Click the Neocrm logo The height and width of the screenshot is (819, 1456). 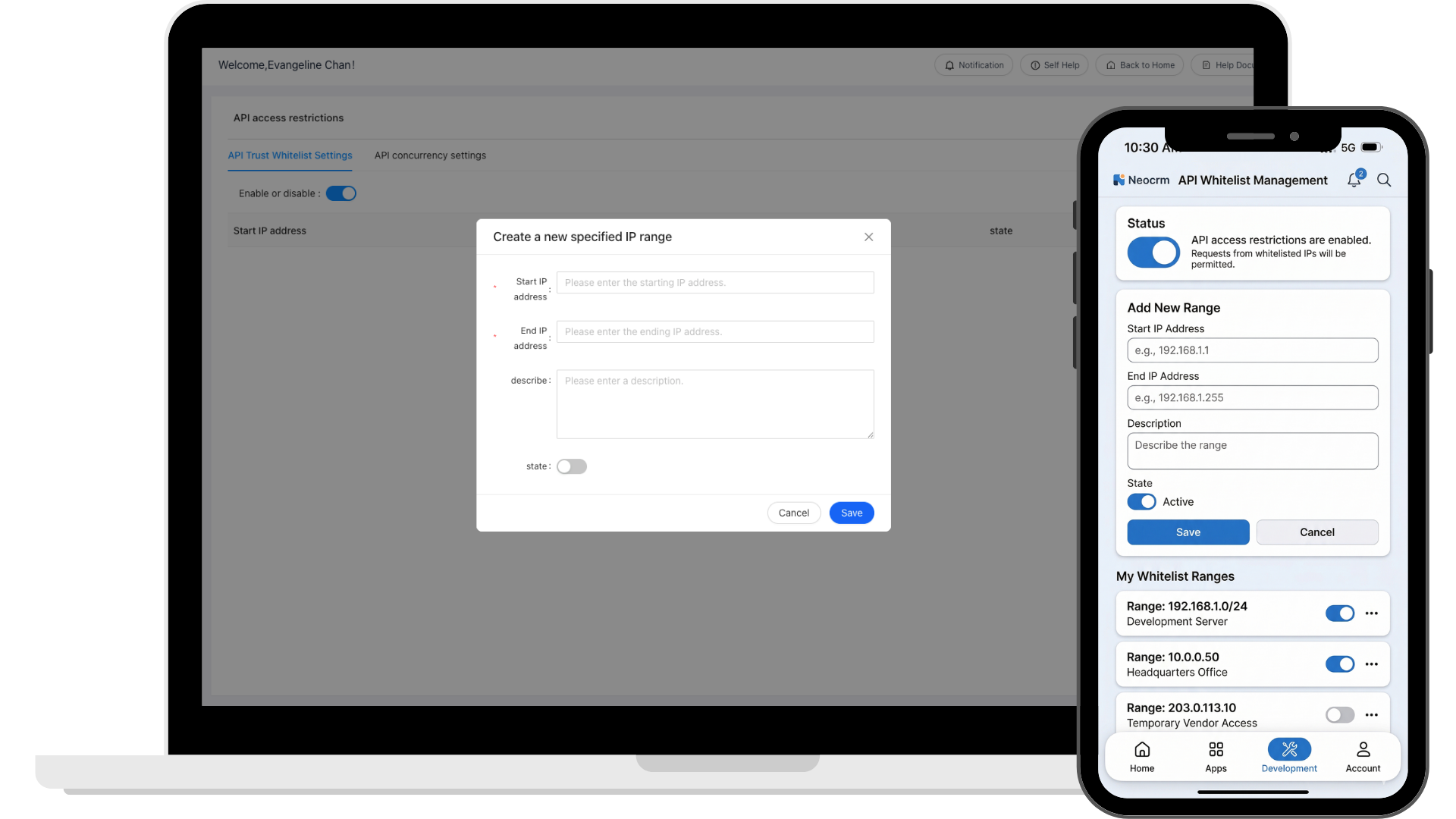pos(1141,180)
